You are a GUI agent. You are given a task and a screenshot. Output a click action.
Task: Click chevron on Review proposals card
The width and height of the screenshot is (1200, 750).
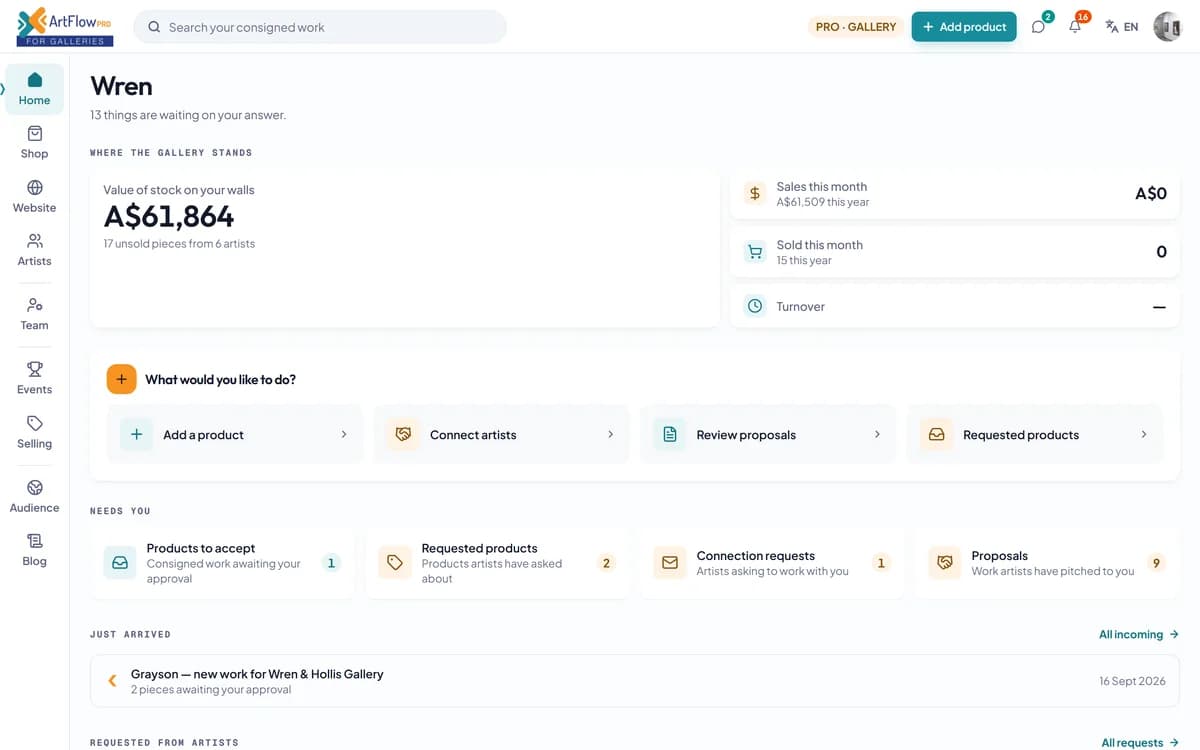pos(877,434)
